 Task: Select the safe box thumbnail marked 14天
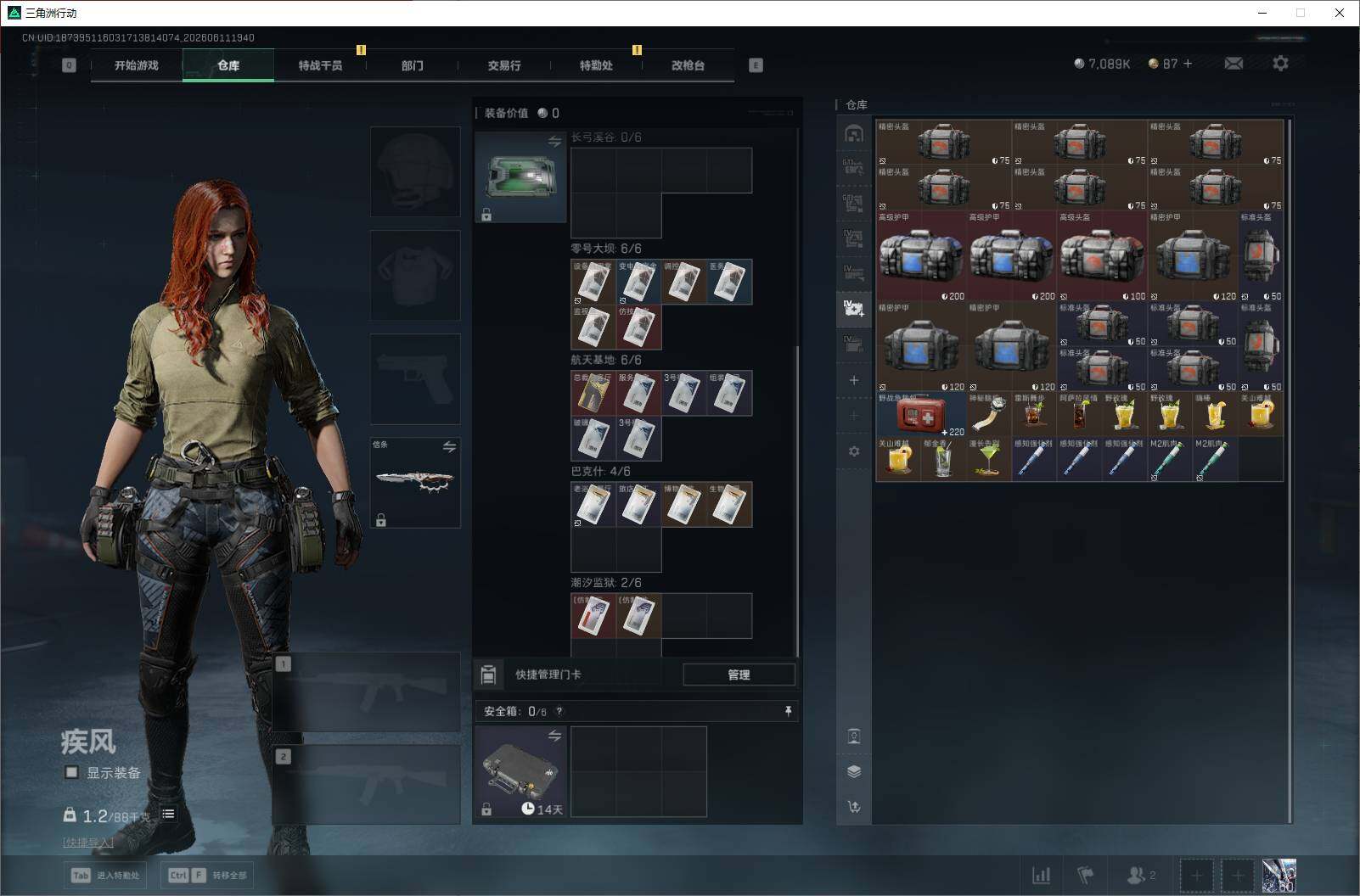click(520, 772)
